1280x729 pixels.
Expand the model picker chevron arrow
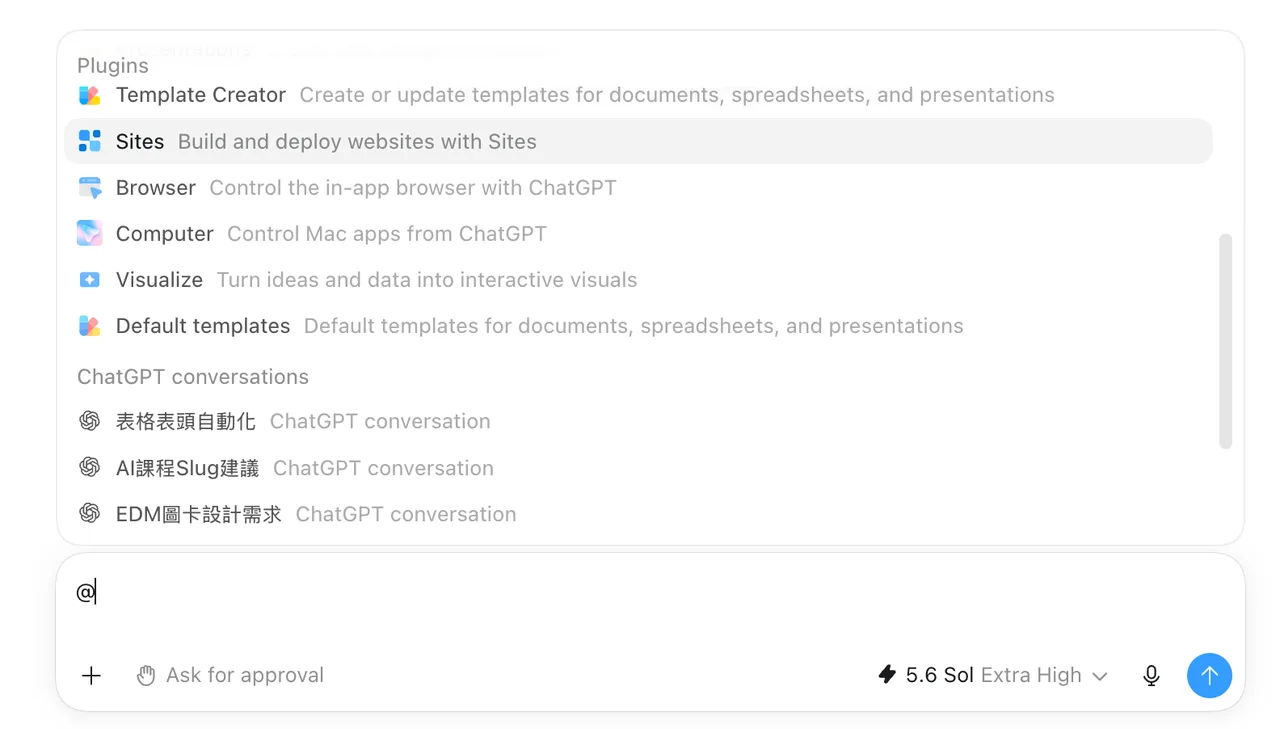1100,677
